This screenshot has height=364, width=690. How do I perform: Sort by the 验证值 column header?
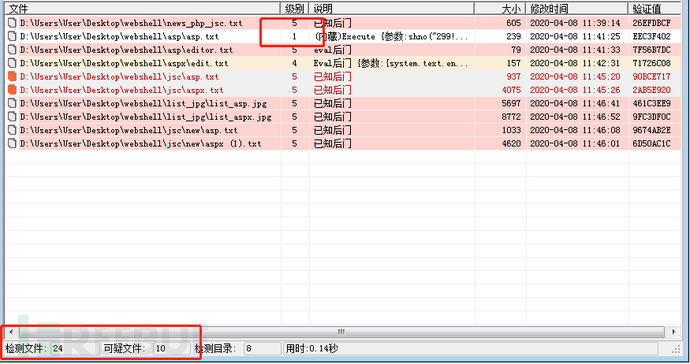(655, 8)
